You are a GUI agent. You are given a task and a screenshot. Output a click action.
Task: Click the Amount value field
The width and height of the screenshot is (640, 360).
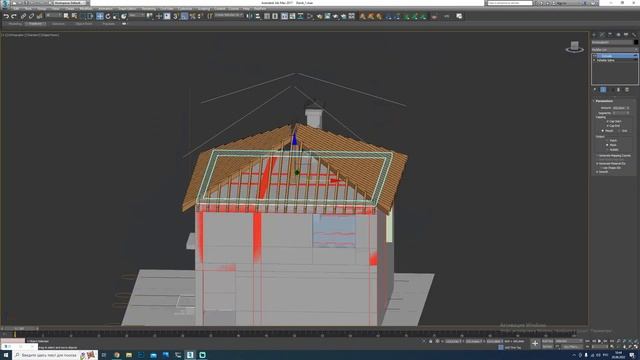pyautogui.click(x=619, y=108)
